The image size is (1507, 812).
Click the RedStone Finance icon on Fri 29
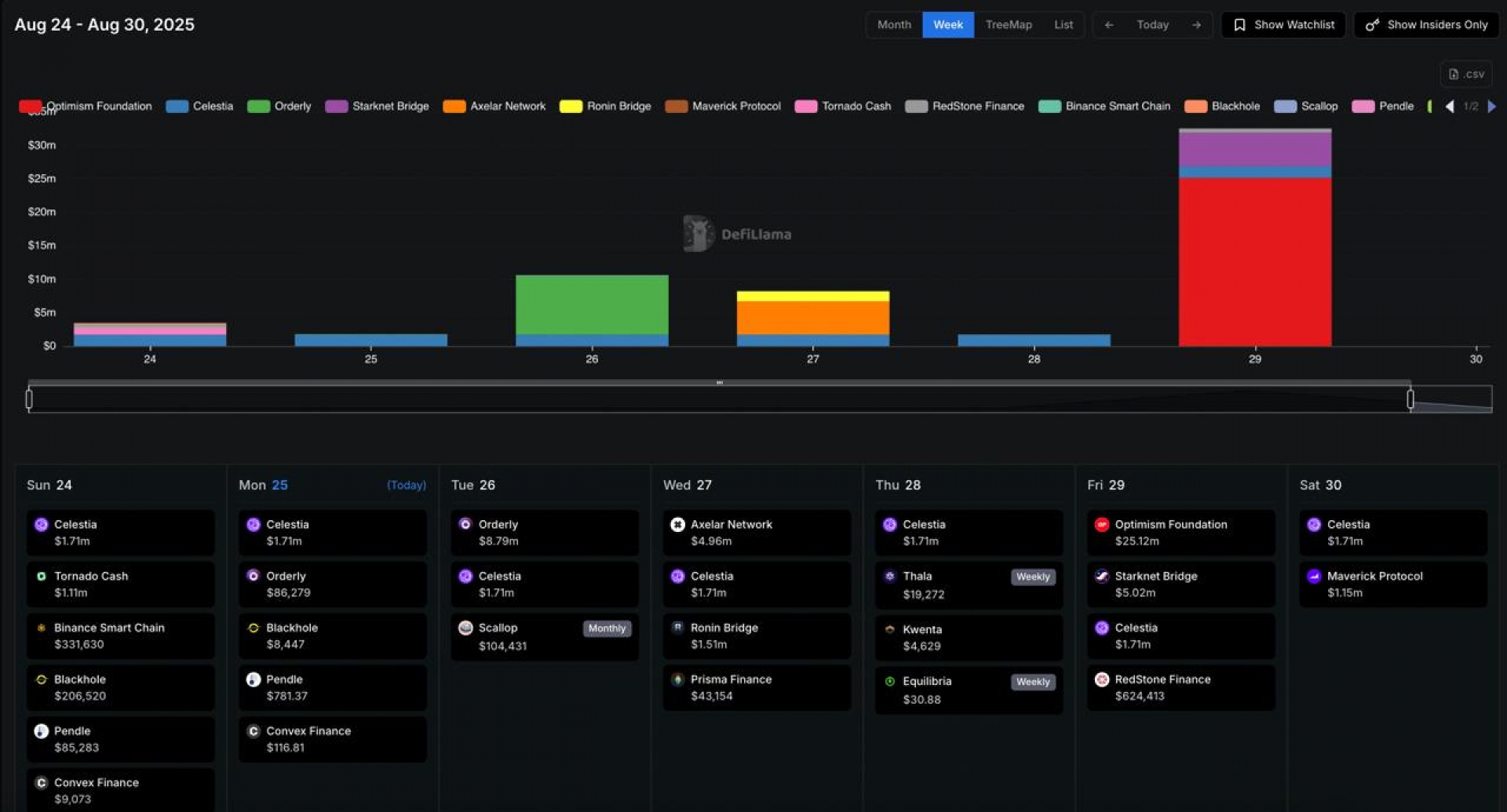tap(1101, 679)
